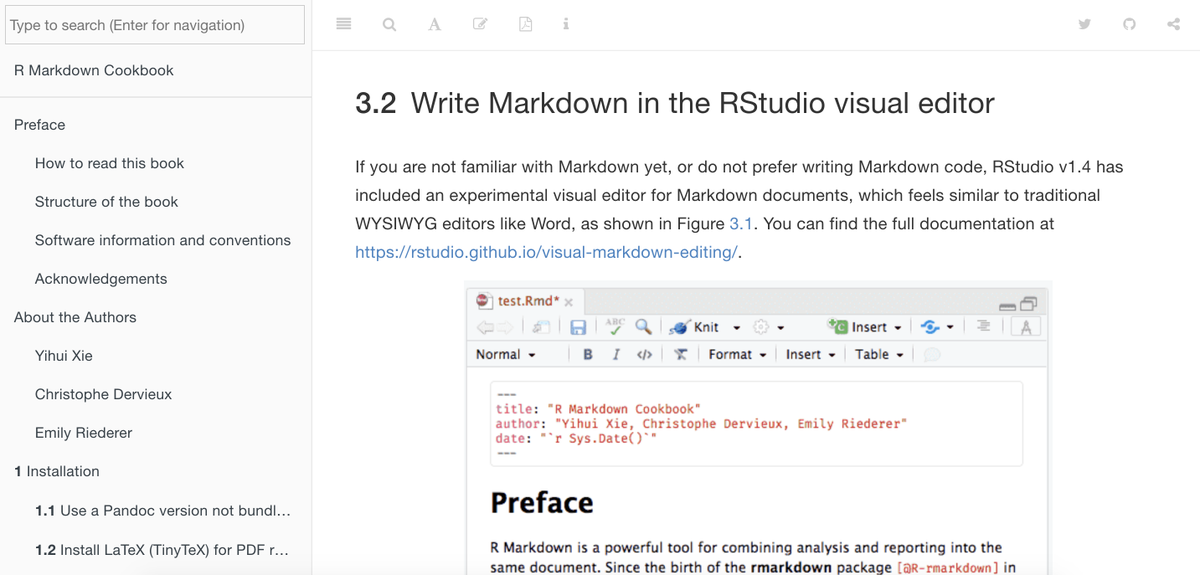Go to the Preface chapter
Viewport: 1200px width, 575px height.
[x=40, y=125]
